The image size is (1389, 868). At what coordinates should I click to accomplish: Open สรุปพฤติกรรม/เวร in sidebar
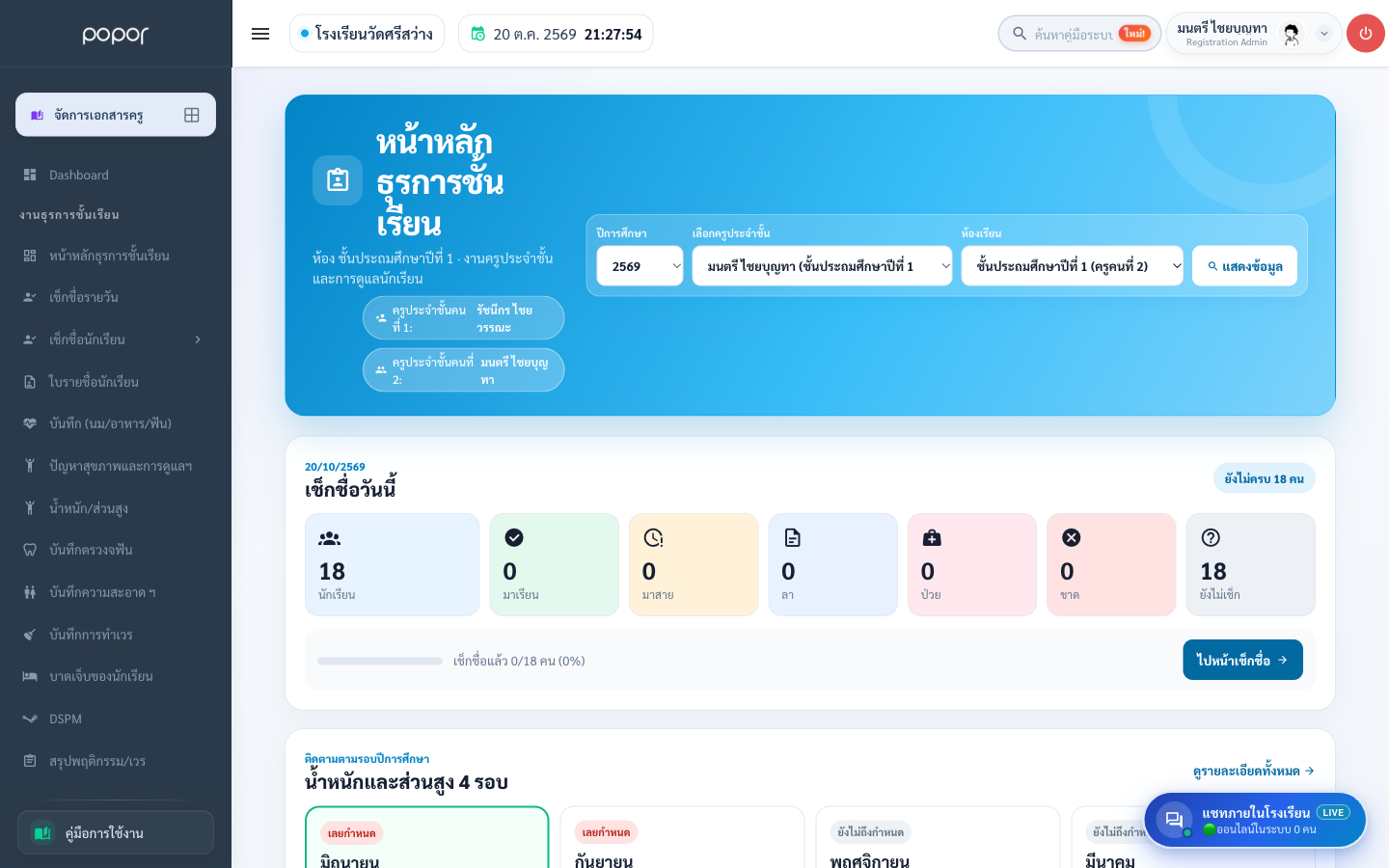tap(116, 761)
